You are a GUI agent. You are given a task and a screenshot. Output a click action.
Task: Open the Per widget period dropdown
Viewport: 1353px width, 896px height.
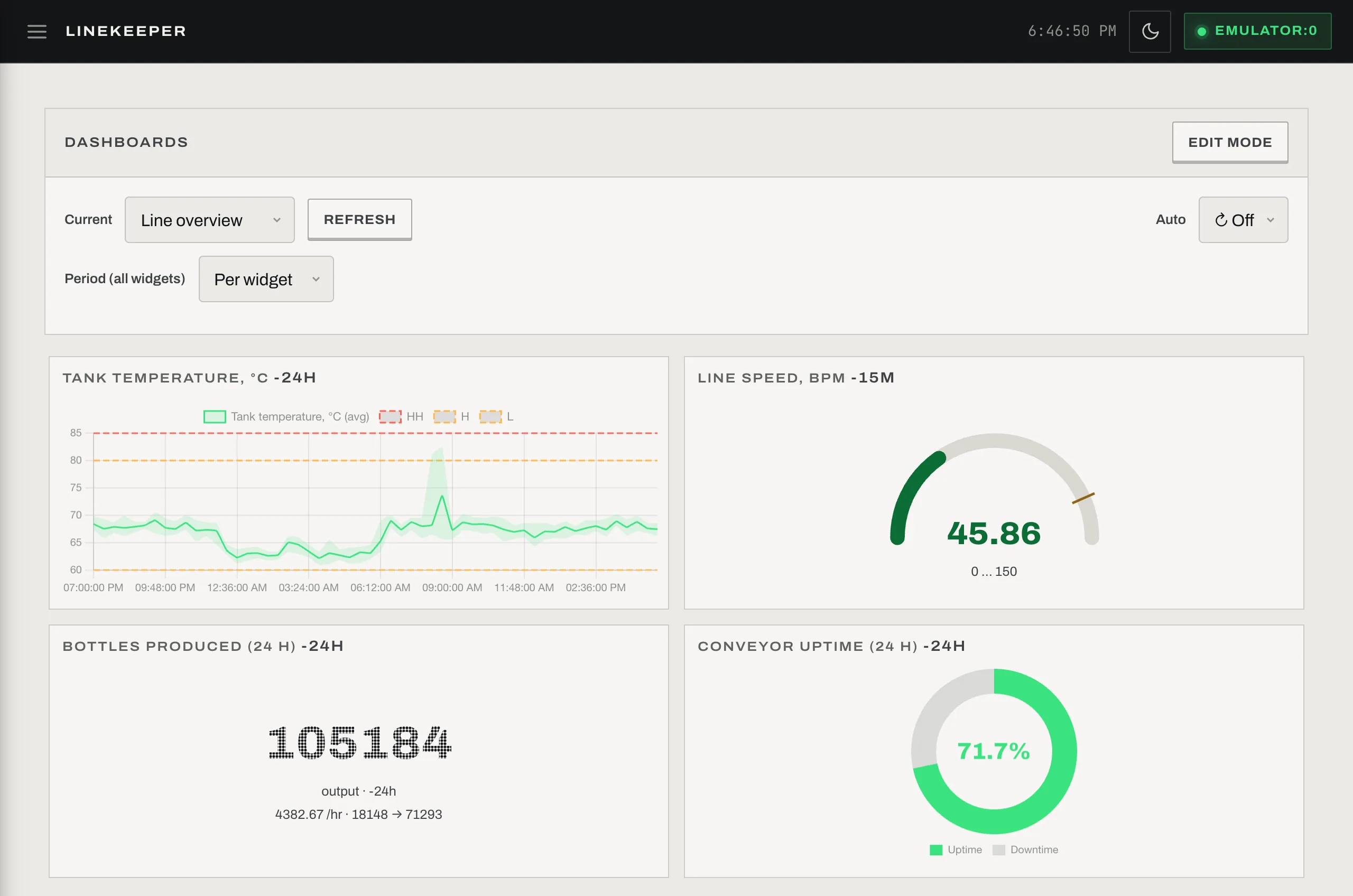point(266,279)
